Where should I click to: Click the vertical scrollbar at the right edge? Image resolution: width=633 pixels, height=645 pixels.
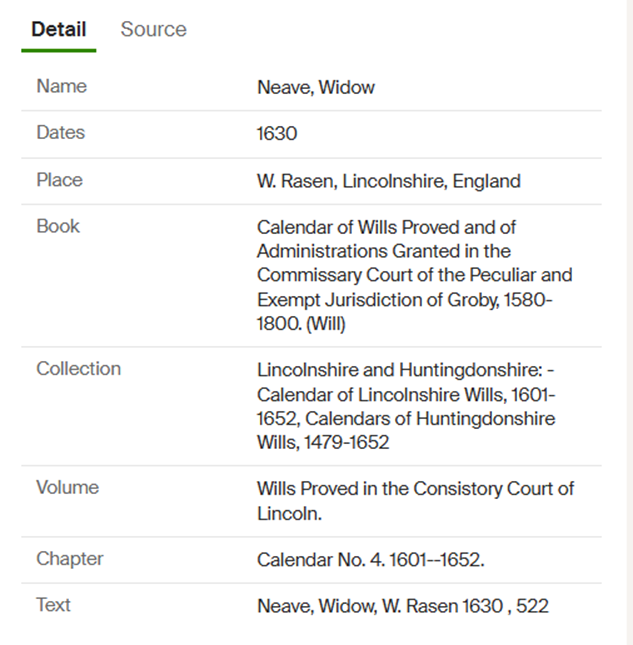pos(629,322)
